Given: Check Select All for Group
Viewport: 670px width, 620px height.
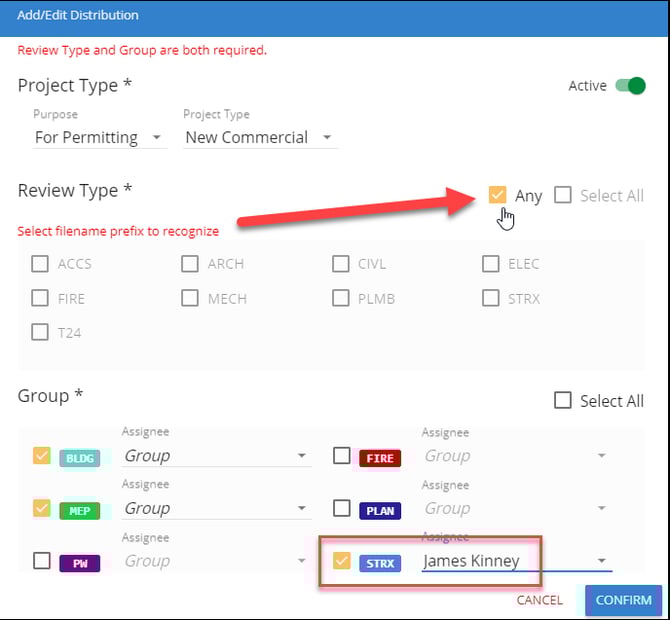Looking at the screenshot, I should pos(563,400).
